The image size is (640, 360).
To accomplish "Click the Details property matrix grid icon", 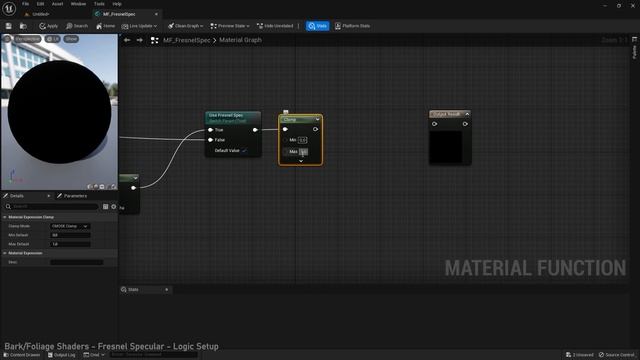I will [x=105, y=207].
